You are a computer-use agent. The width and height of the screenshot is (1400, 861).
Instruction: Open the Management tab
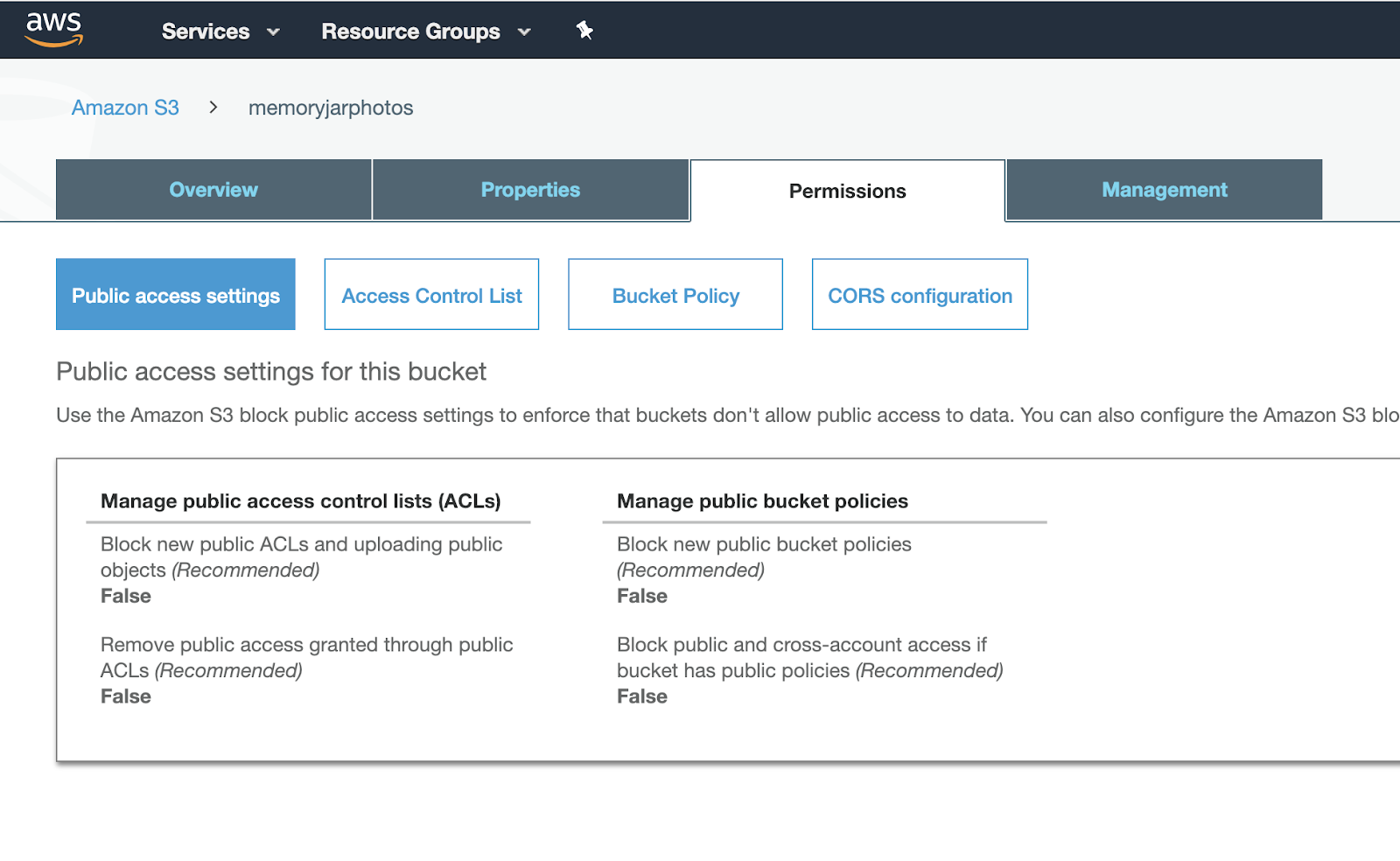[x=1165, y=190]
